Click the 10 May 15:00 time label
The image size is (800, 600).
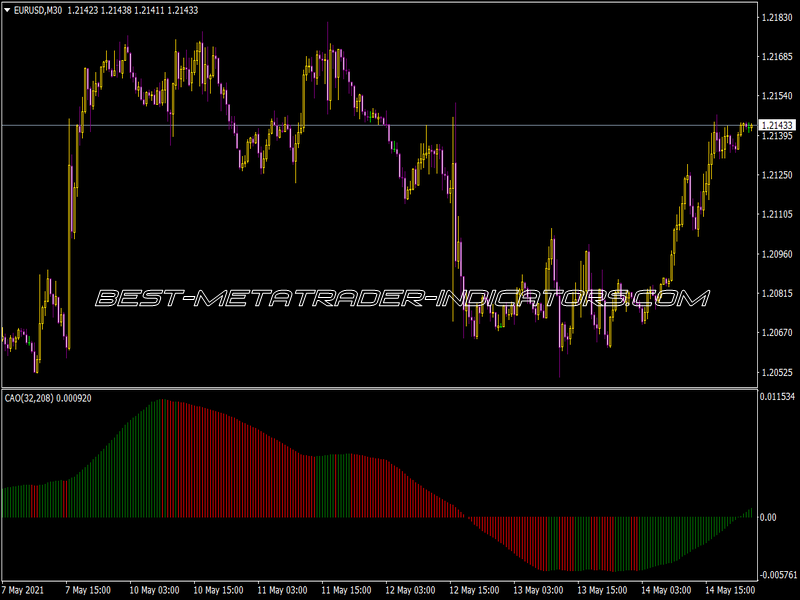click(x=218, y=590)
